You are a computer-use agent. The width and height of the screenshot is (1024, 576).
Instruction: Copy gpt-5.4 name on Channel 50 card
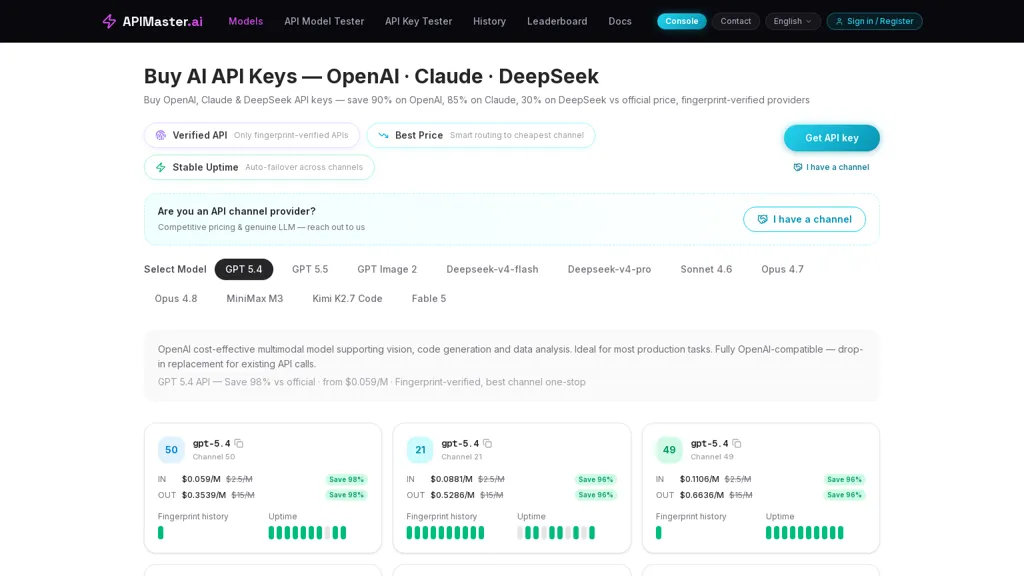click(x=239, y=443)
